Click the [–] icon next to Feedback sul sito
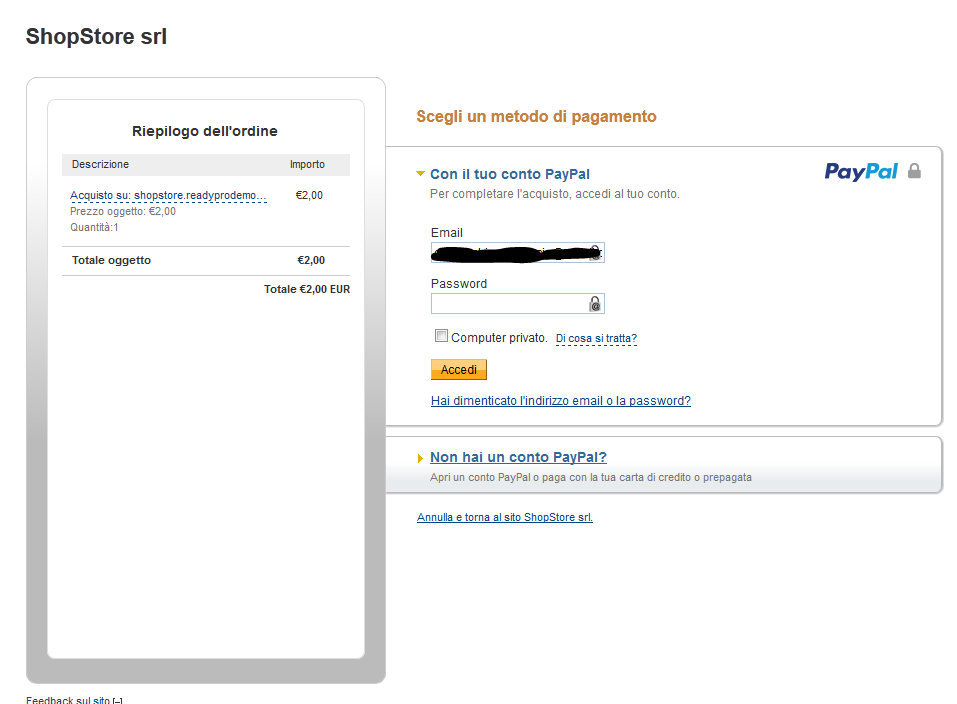The image size is (957, 704). [118, 700]
